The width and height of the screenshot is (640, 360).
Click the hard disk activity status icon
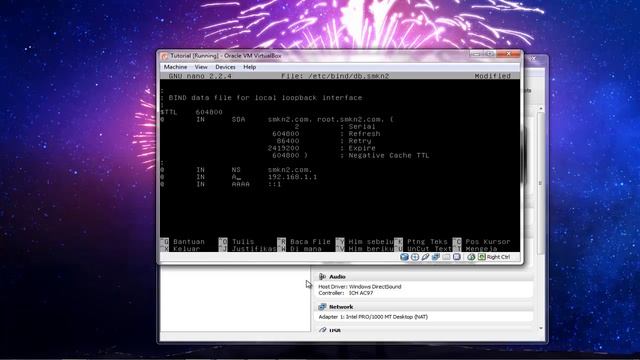pos(404,257)
